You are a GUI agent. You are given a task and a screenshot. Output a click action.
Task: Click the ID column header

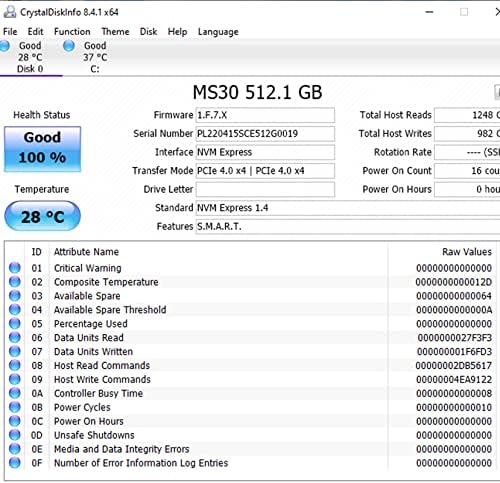tap(37, 252)
